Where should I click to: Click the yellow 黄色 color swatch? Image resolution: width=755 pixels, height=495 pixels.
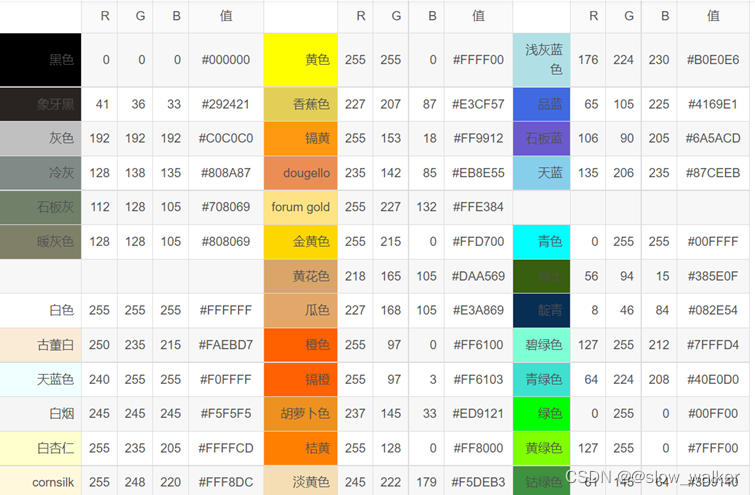coord(300,60)
